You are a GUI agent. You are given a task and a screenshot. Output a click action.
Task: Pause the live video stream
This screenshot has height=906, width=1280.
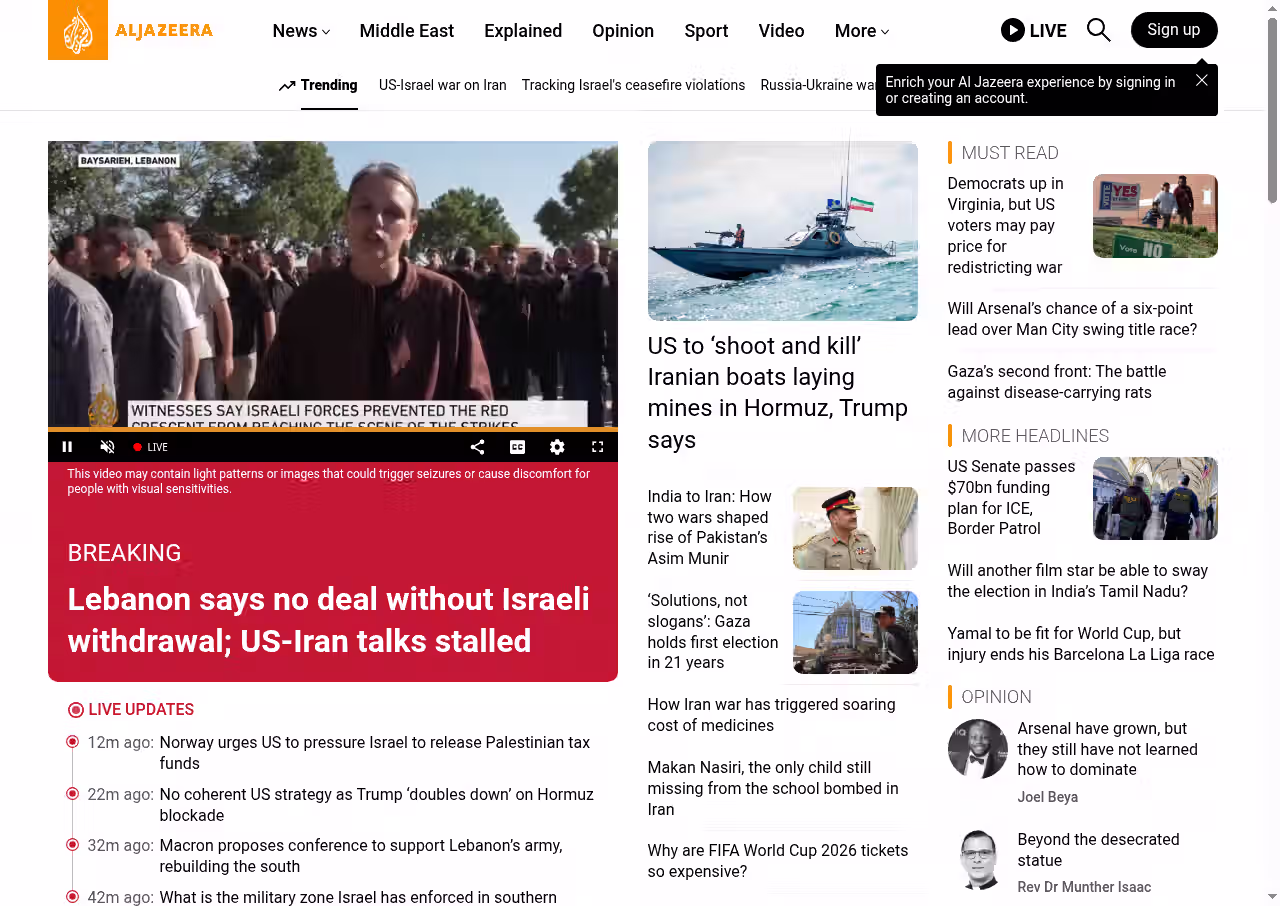click(67, 447)
